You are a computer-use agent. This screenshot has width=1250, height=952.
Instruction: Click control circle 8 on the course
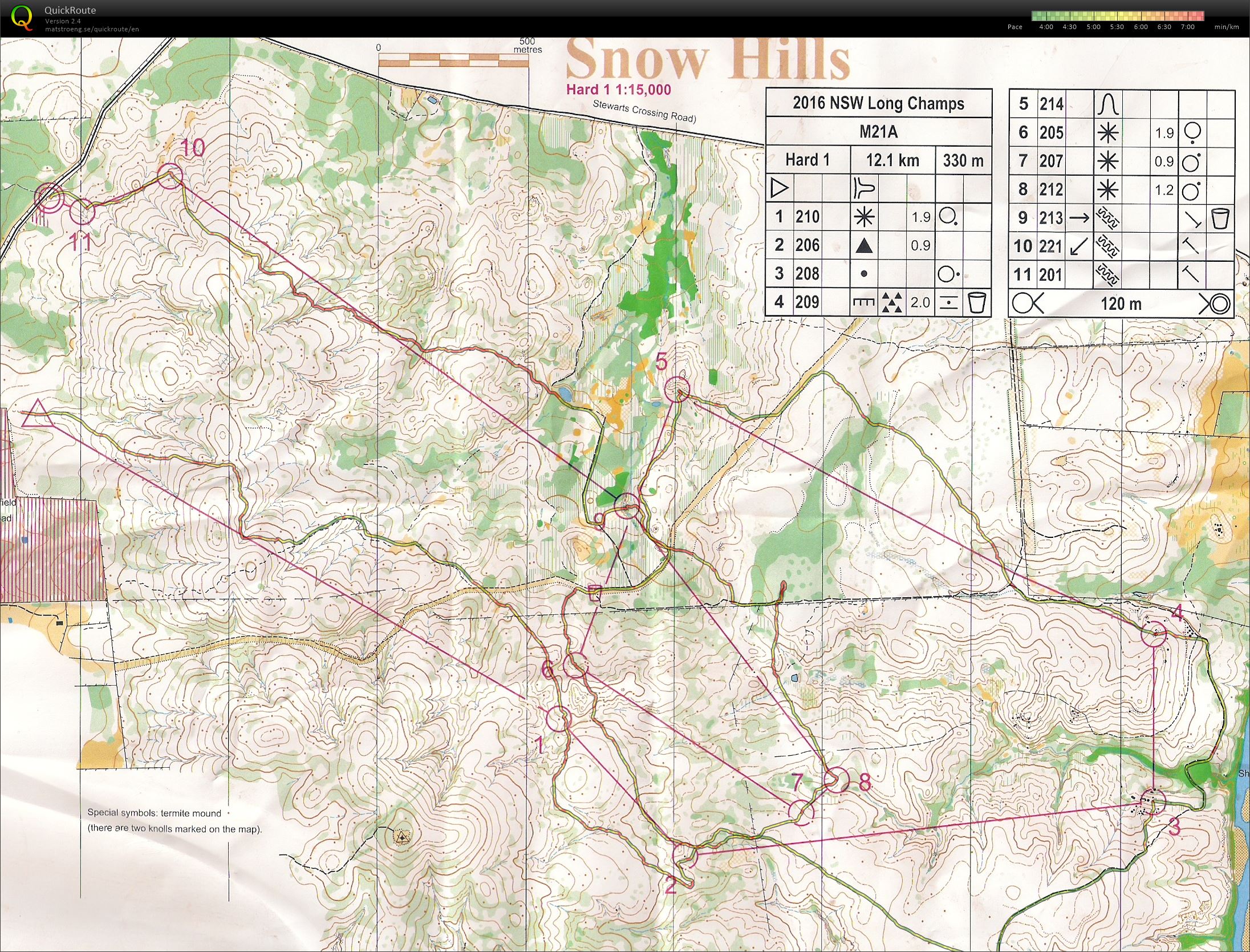837,780
